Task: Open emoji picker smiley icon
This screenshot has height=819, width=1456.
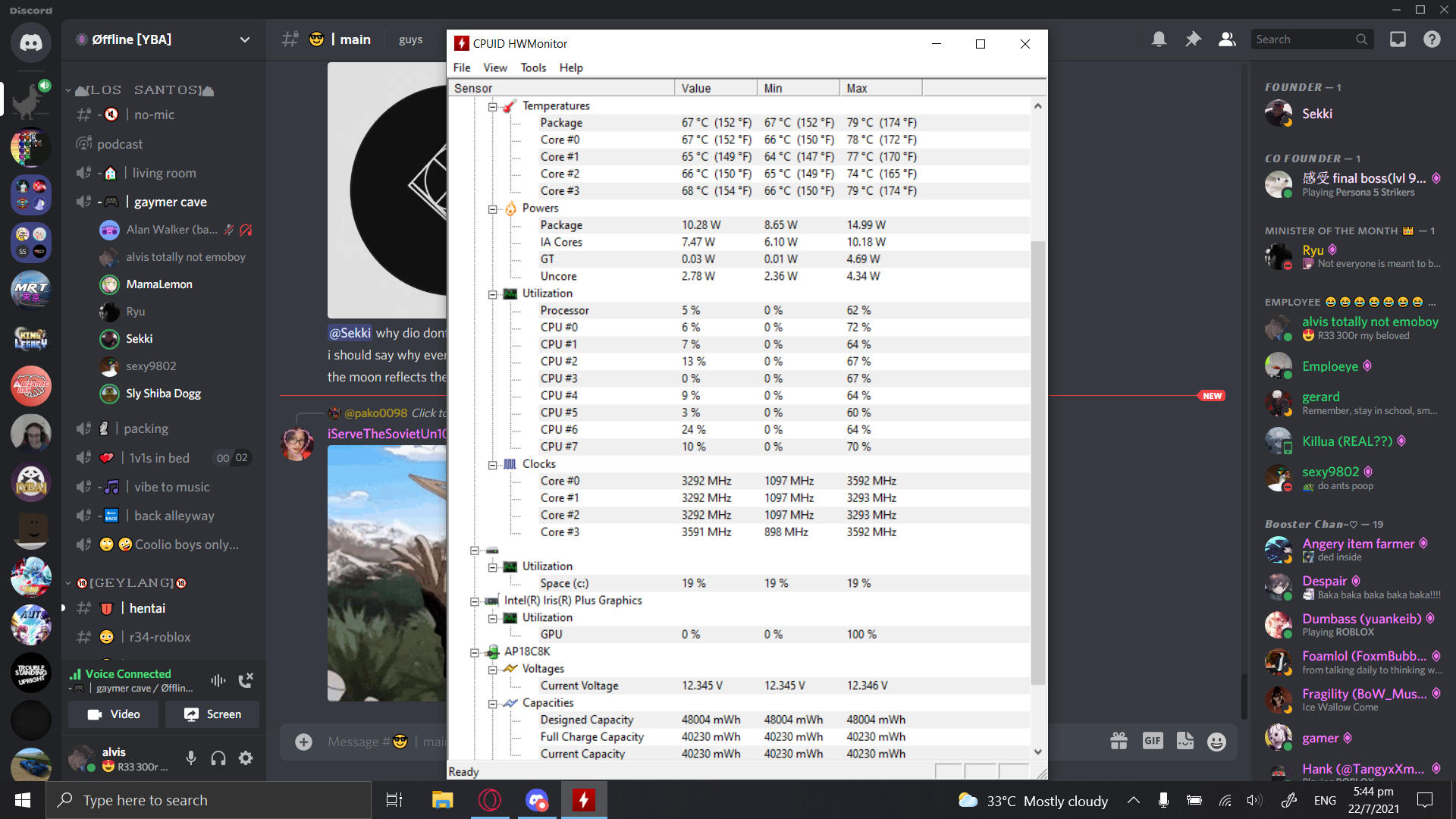Action: [x=1216, y=742]
